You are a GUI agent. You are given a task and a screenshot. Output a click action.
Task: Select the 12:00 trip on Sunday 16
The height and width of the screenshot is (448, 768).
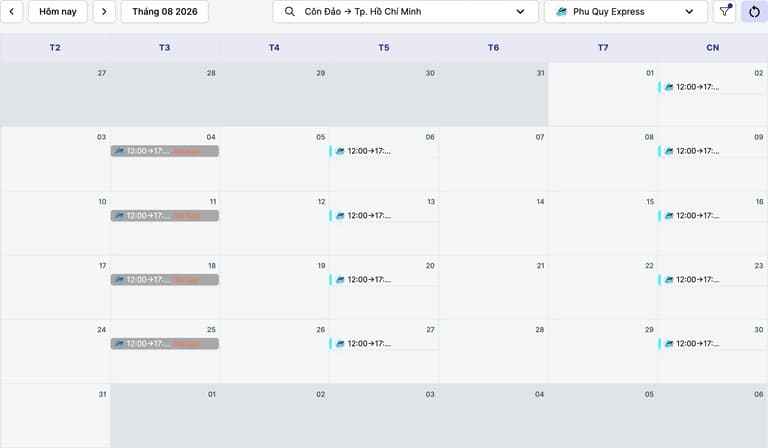[713, 215]
